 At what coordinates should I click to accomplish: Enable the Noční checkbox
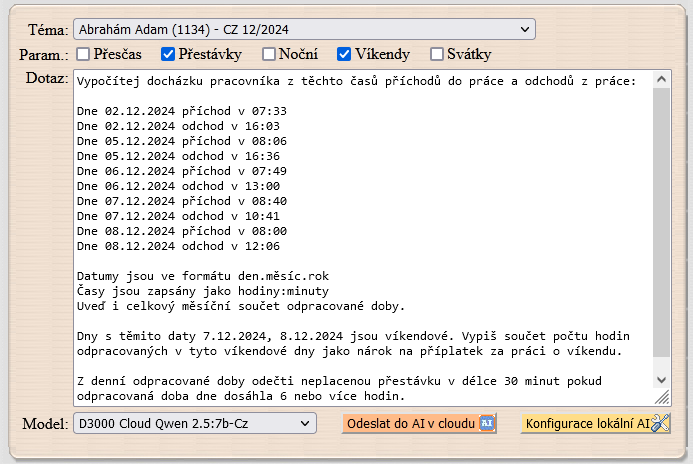coord(269,54)
